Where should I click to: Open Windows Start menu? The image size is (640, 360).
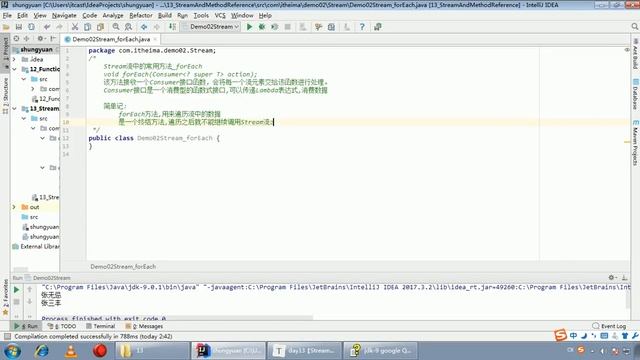click(x=13, y=351)
